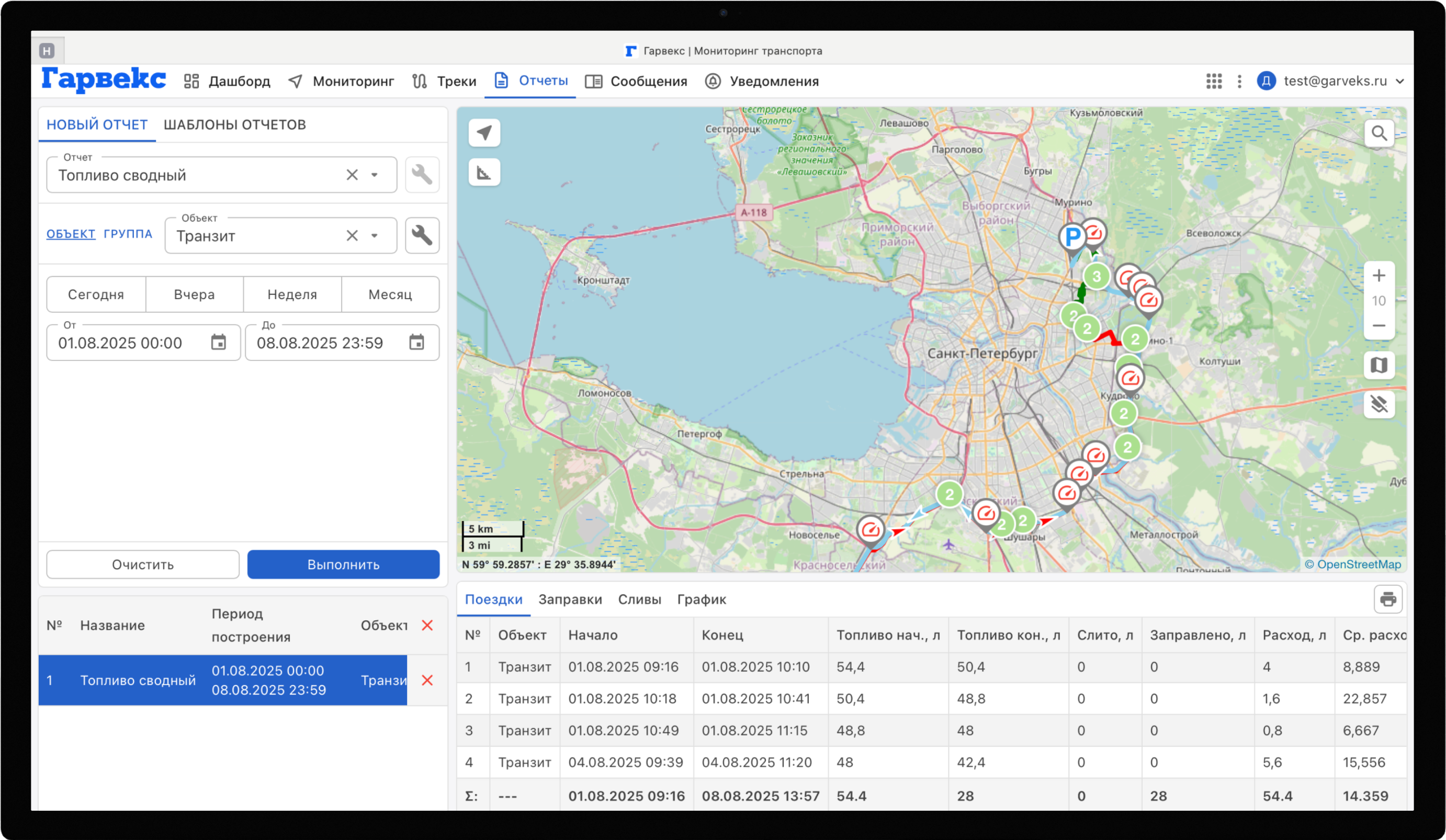Expand the Отчет dropdown arrow

point(374,175)
